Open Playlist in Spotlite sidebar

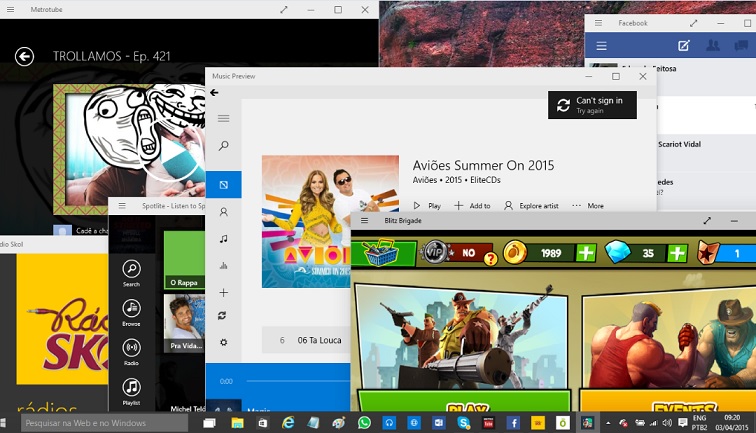(x=131, y=387)
